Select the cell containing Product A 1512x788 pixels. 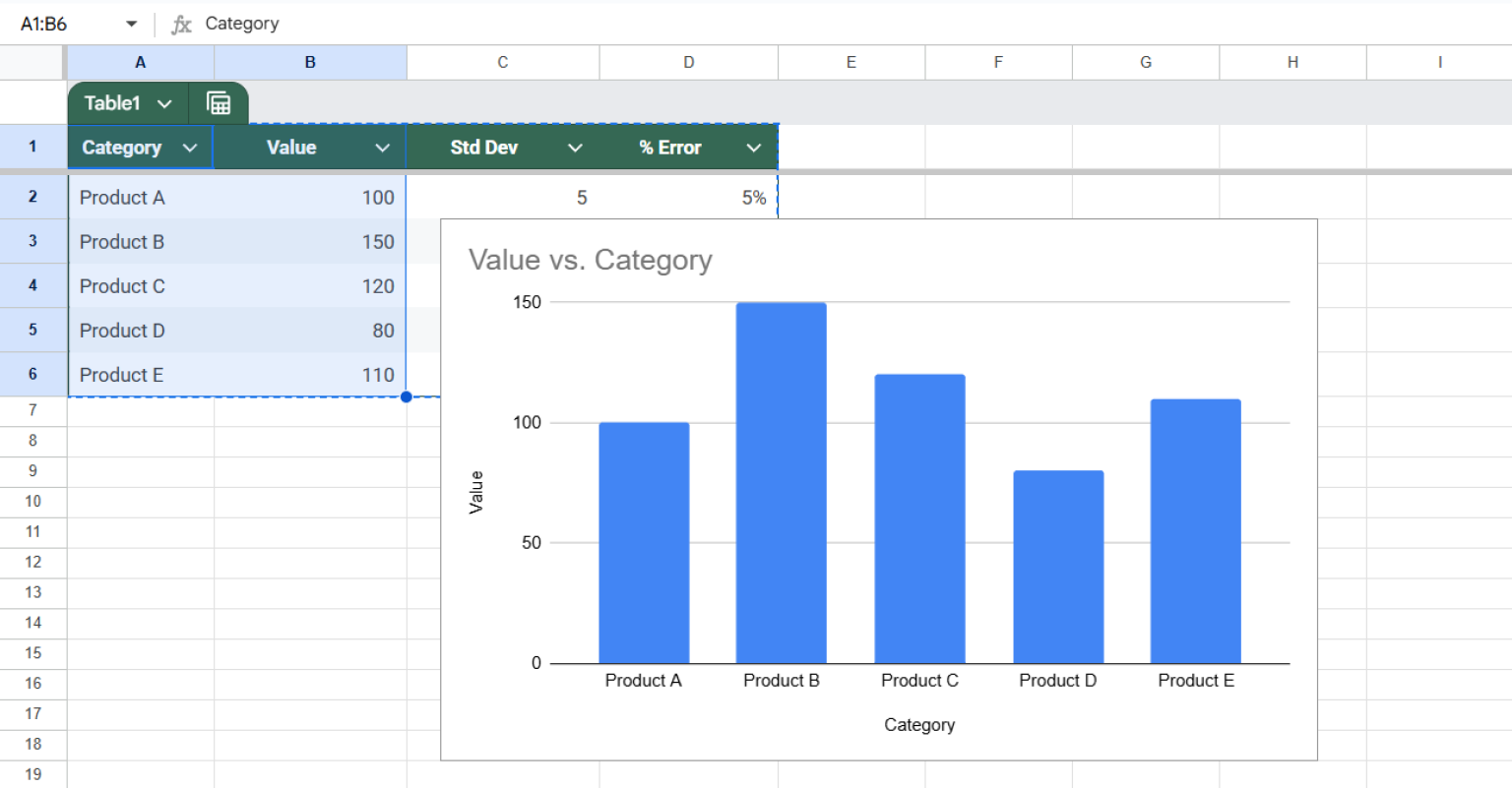pos(122,197)
